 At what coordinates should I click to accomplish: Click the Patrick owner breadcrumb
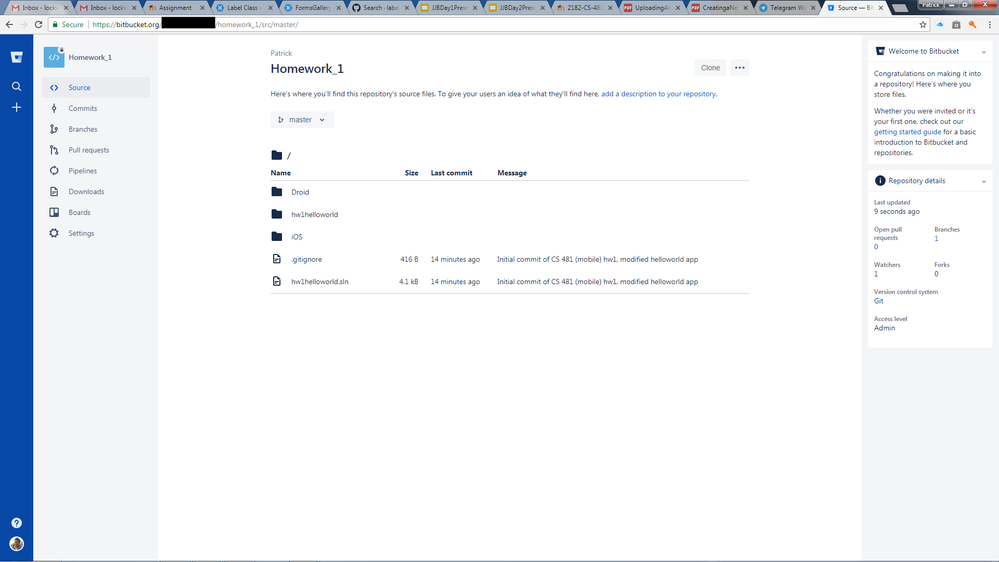tap(281, 54)
